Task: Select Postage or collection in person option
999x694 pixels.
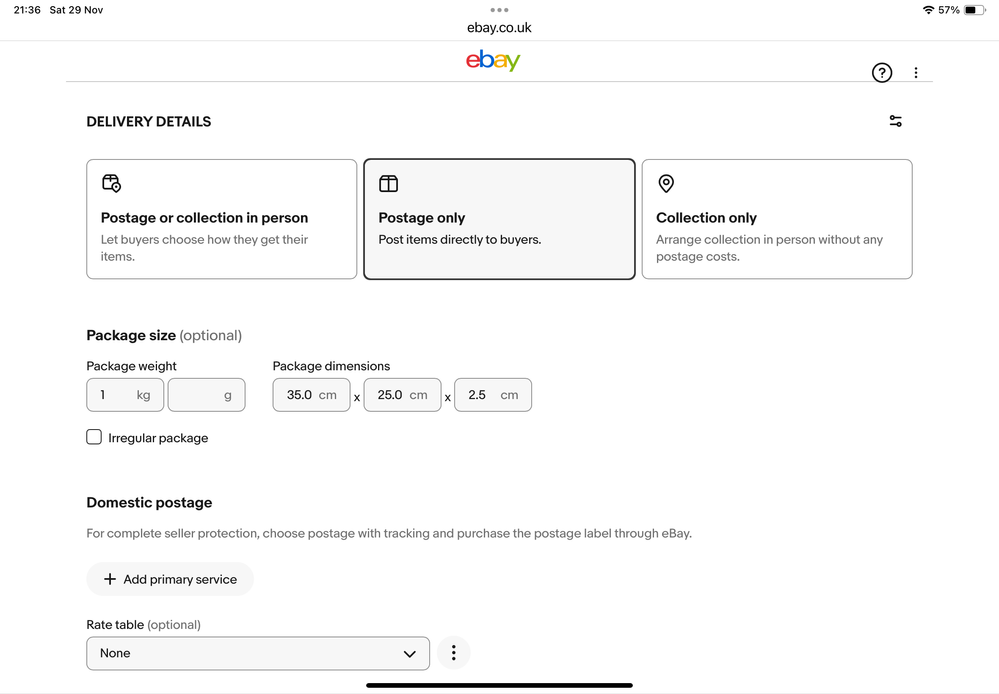Action: [221, 219]
